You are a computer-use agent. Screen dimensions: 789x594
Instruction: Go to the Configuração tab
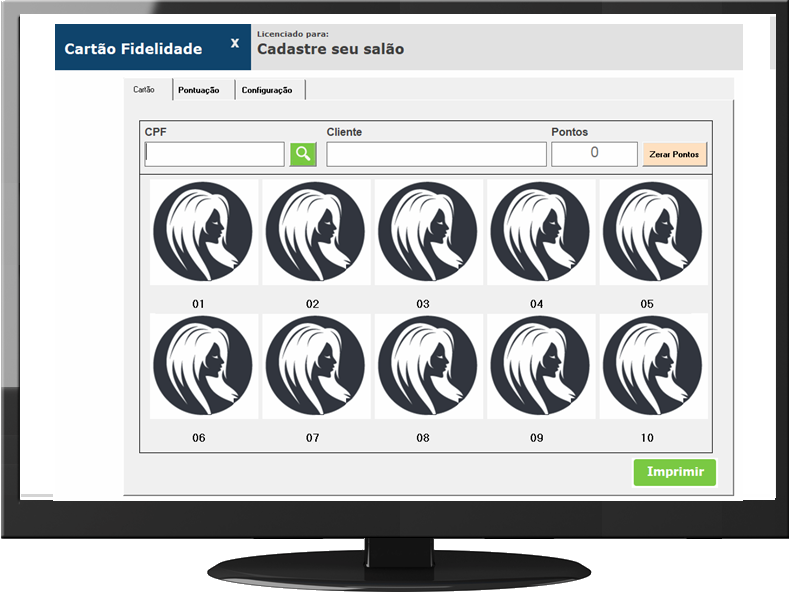pos(267,90)
